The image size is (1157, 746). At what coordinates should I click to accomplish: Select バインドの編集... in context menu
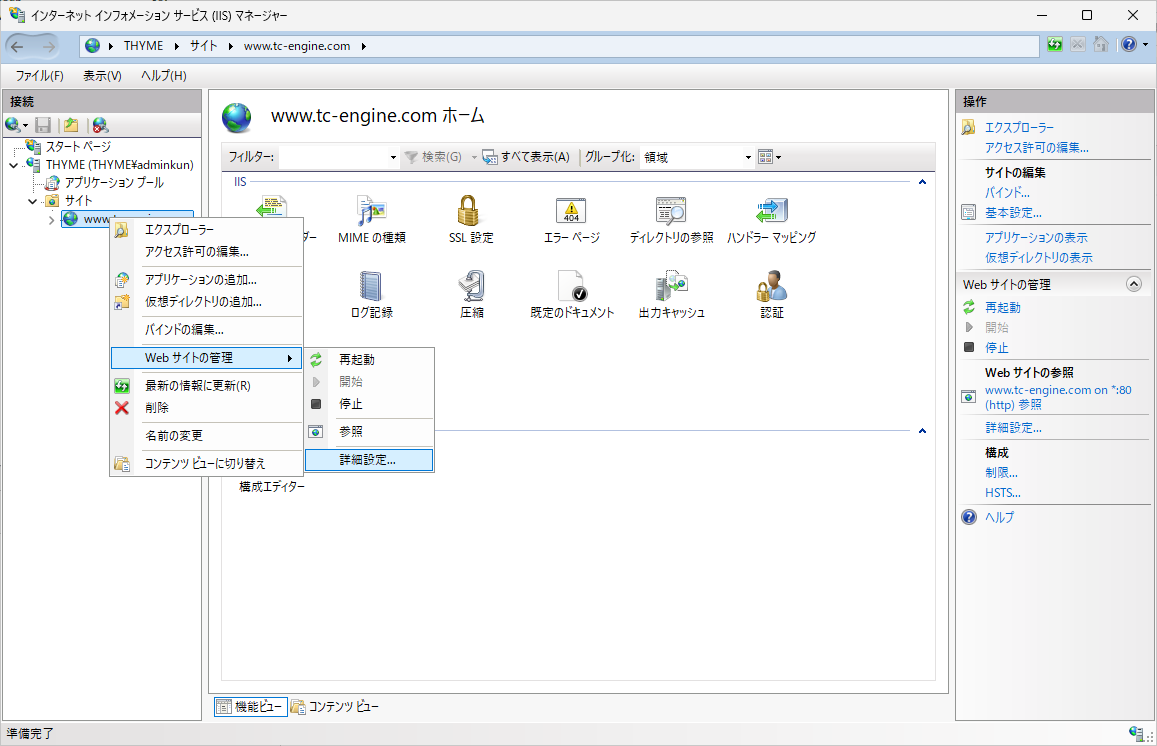(207, 330)
